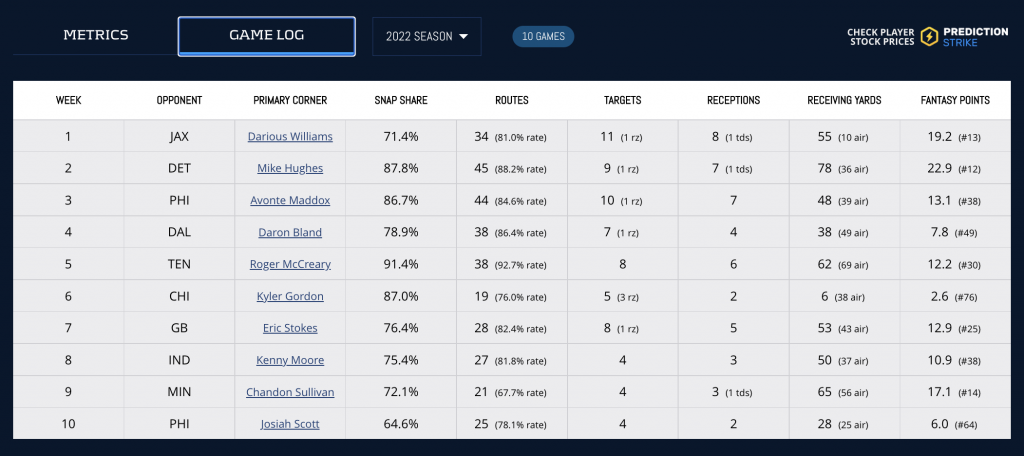Click the Targets column header
Viewport: 1024px width, 456px height.
click(x=622, y=101)
